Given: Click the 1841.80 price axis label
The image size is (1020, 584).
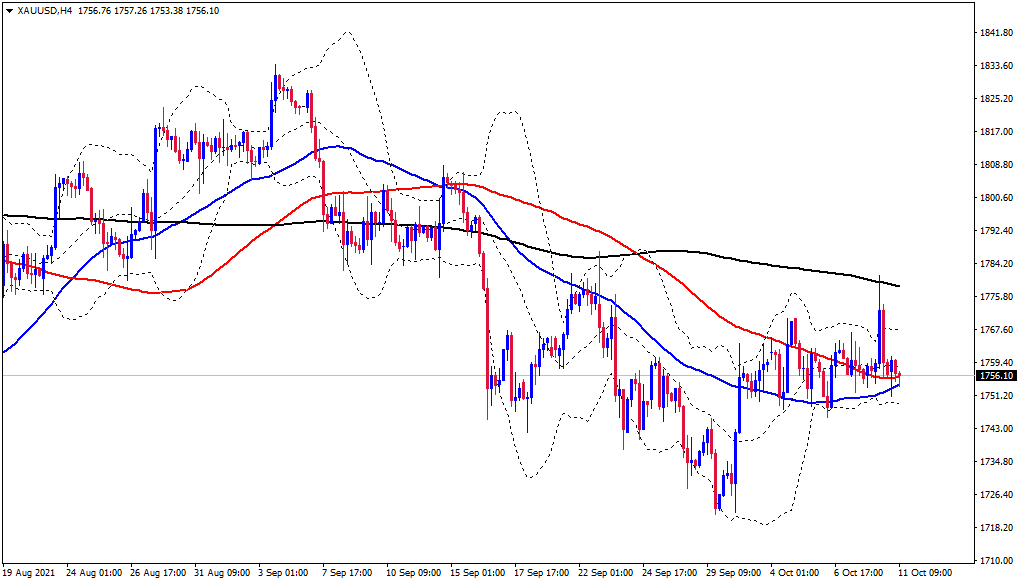Looking at the screenshot, I should pyautogui.click(x=997, y=33).
